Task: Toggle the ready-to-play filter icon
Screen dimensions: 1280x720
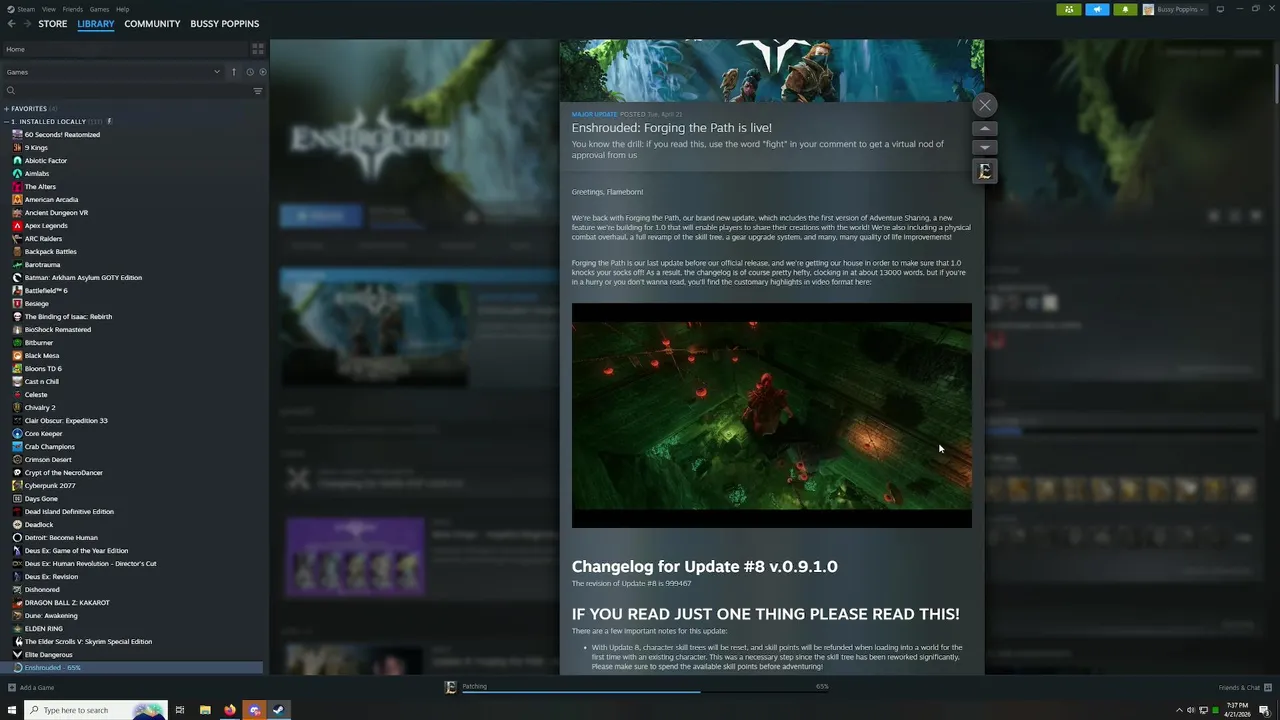Action: pyautogui.click(x=263, y=72)
